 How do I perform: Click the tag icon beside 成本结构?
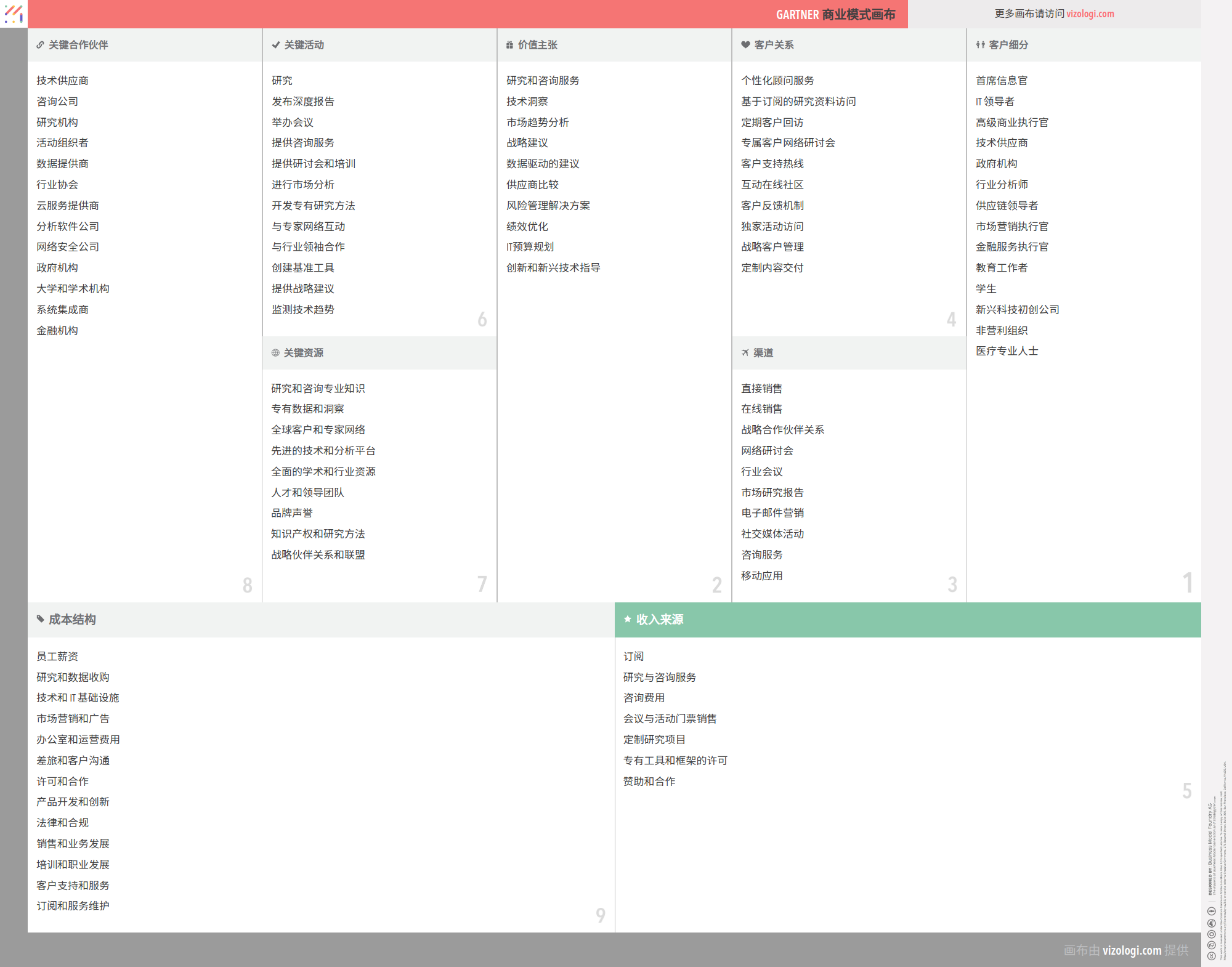click(x=40, y=619)
